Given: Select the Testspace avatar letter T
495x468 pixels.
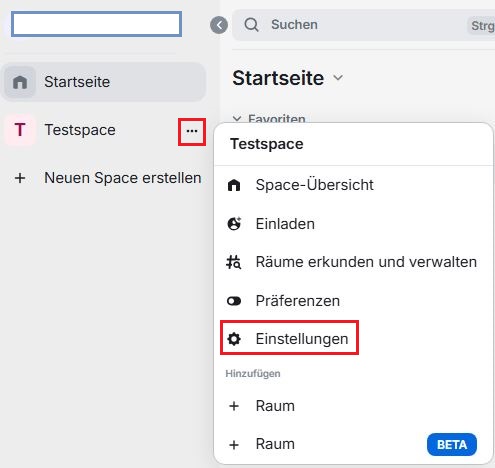Looking at the screenshot, I should [20, 130].
